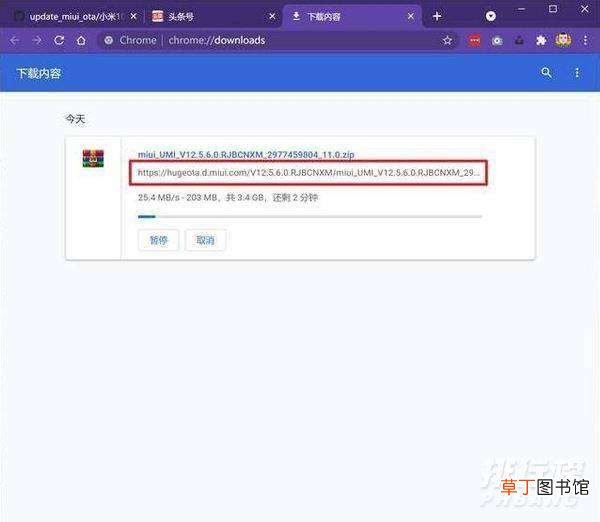Click the round dropdown icon beside tabs
600x522 pixels.
point(491,16)
